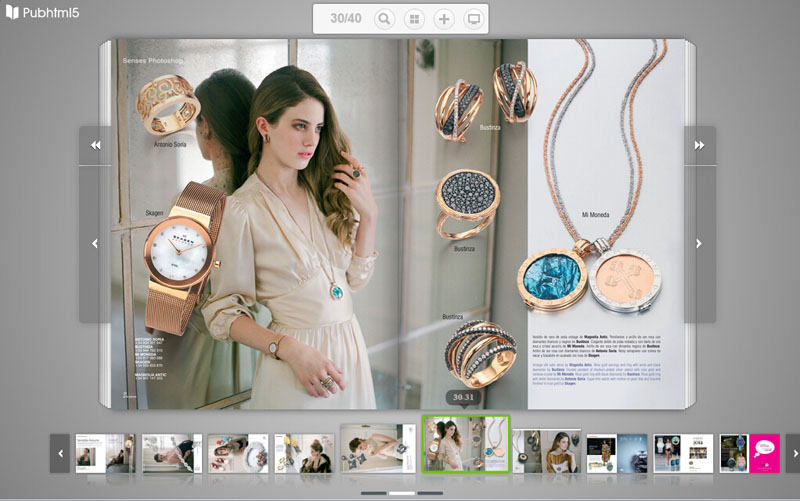
Task: Click the 30-31 page label tooltip
Action: (463, 397)
